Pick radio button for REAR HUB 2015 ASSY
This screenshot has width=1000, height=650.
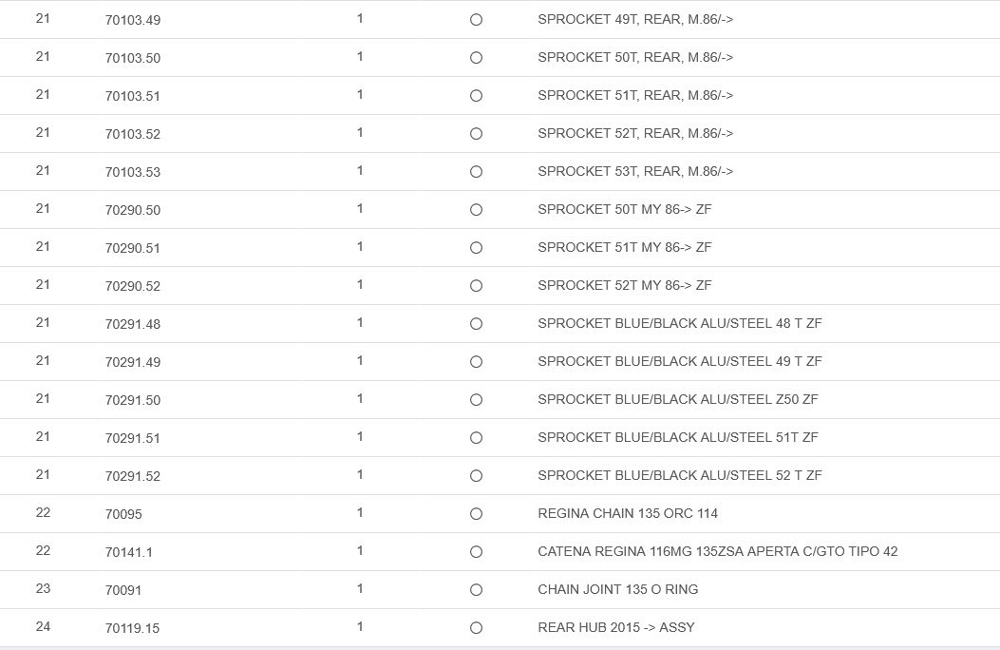[476, 628]
